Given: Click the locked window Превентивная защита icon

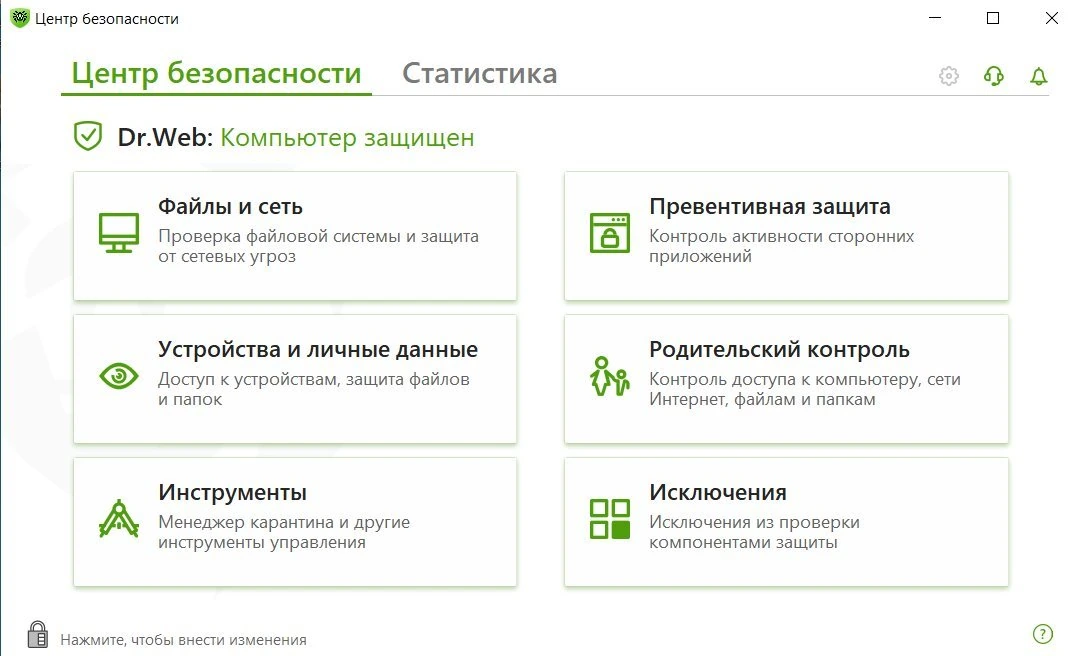Looking at the screenshot, I should [x=609, y=233].
